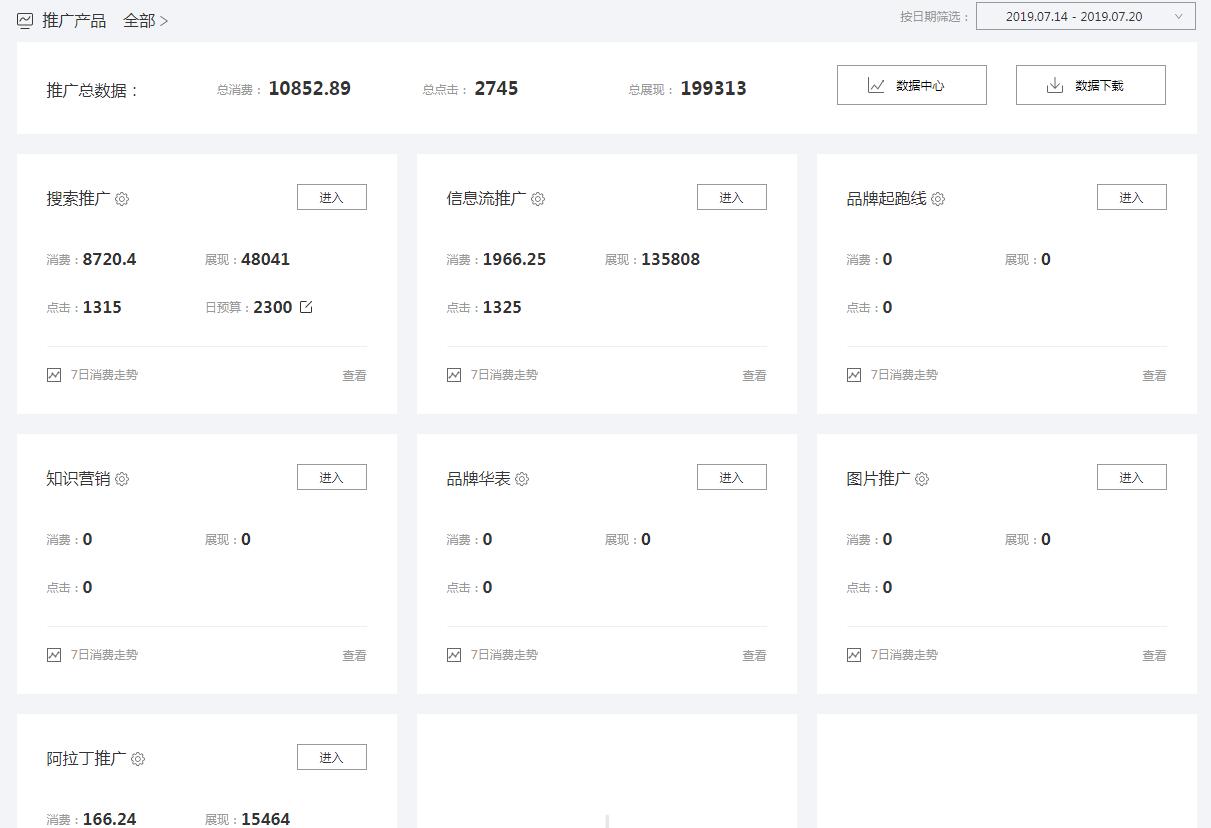Click the 7日消费走势 label in 图片推广

(904, 655)
